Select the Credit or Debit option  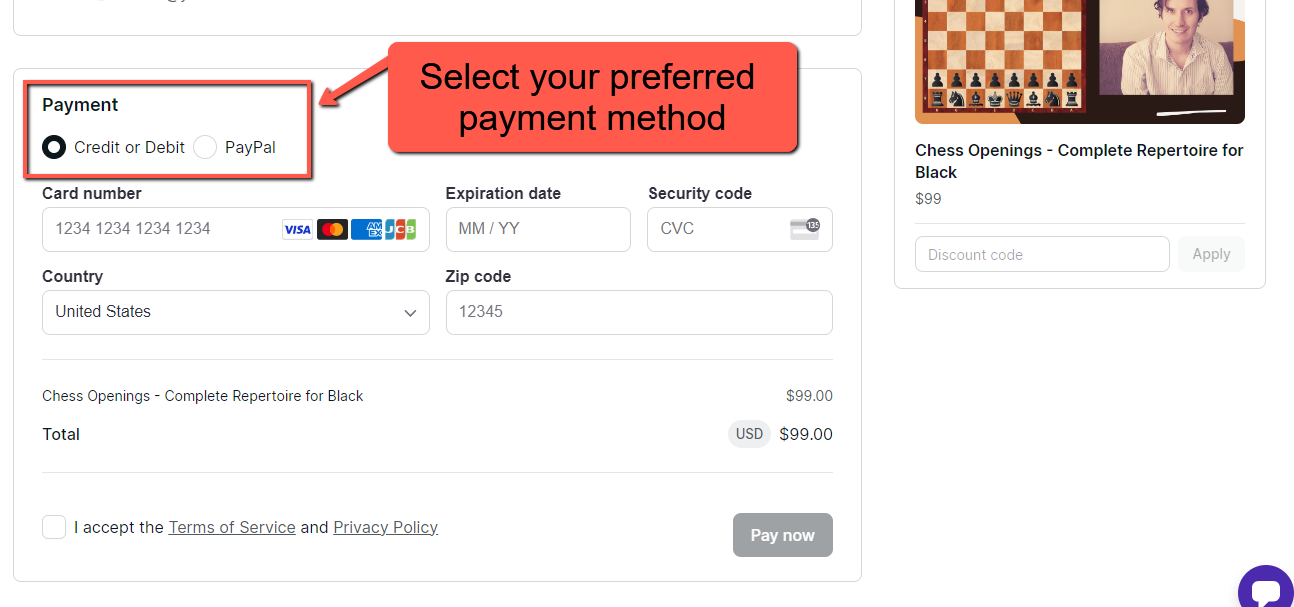54,148
